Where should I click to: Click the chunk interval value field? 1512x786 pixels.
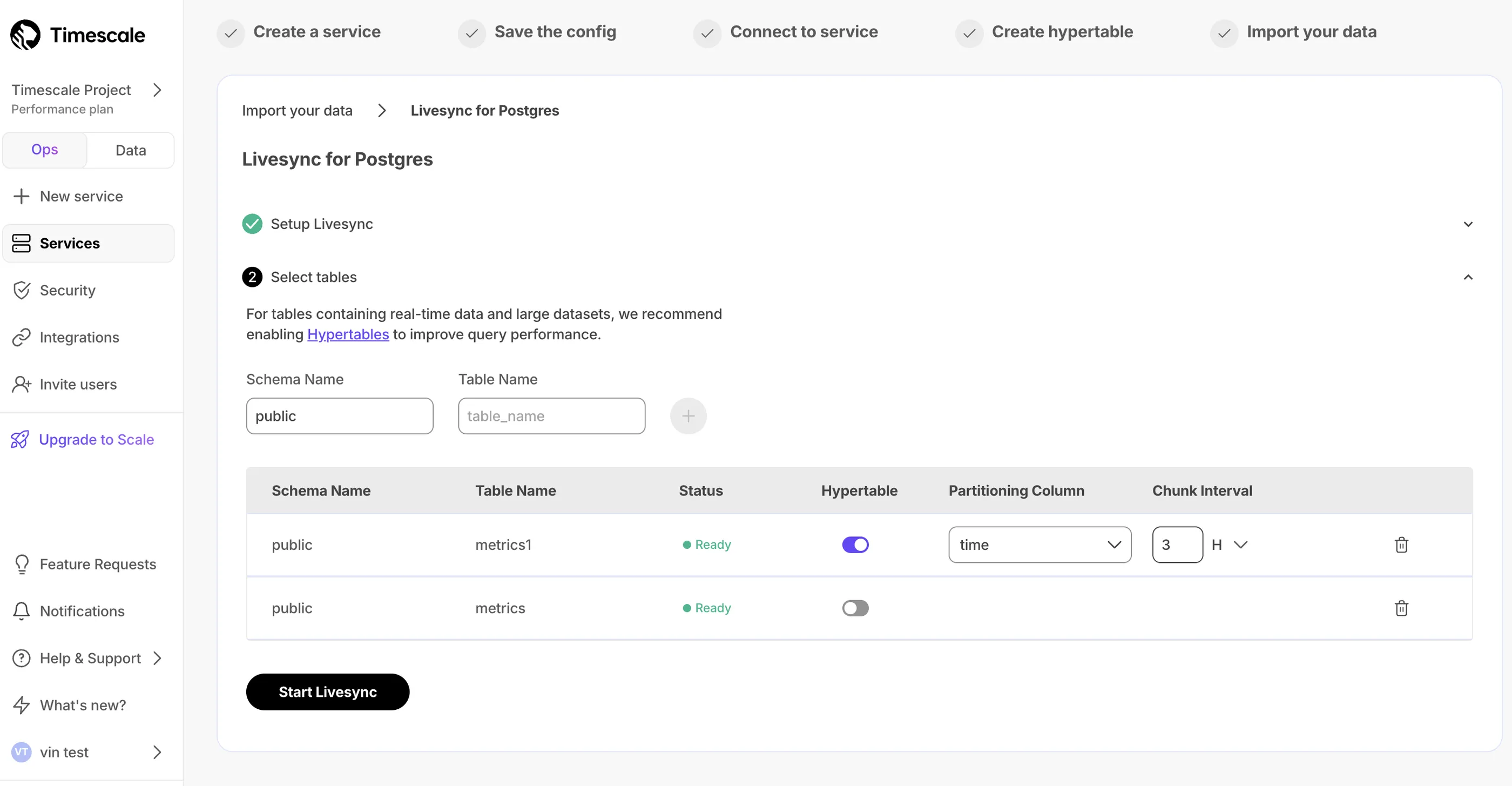tap(1177, 544)
